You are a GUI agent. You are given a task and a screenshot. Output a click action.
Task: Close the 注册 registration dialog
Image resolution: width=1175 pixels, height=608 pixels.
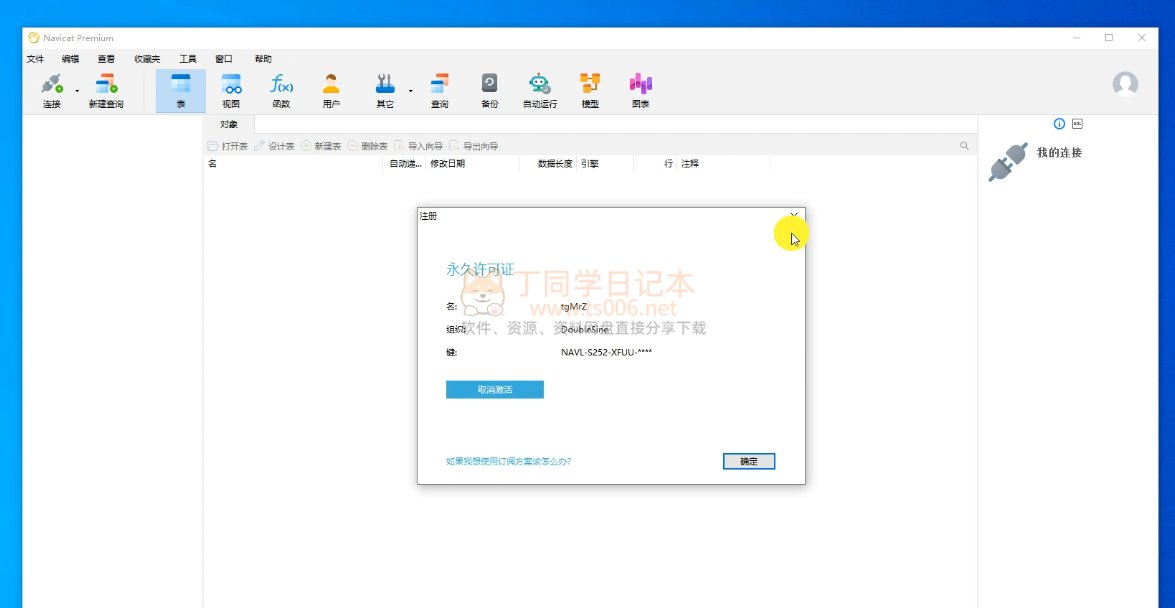click(x=794, y=216)
